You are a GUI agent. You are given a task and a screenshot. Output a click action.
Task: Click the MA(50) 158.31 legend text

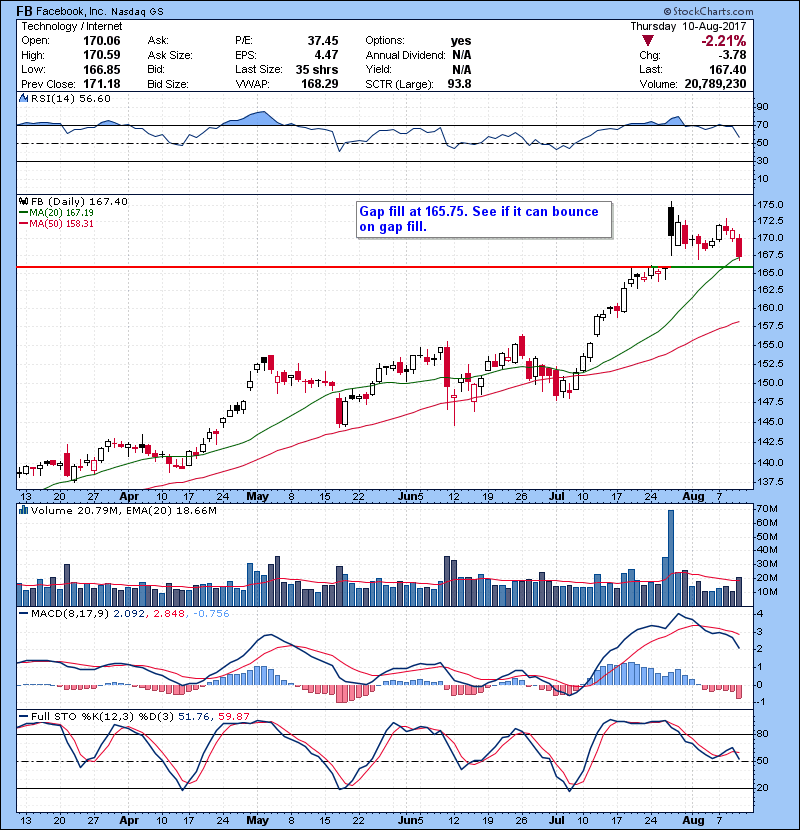point(61,224)
